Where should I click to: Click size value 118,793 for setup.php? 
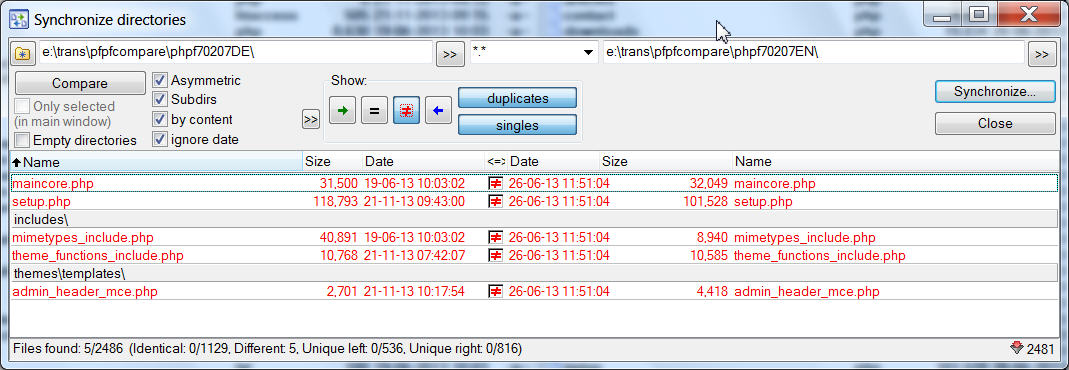(x=335, y=202)
